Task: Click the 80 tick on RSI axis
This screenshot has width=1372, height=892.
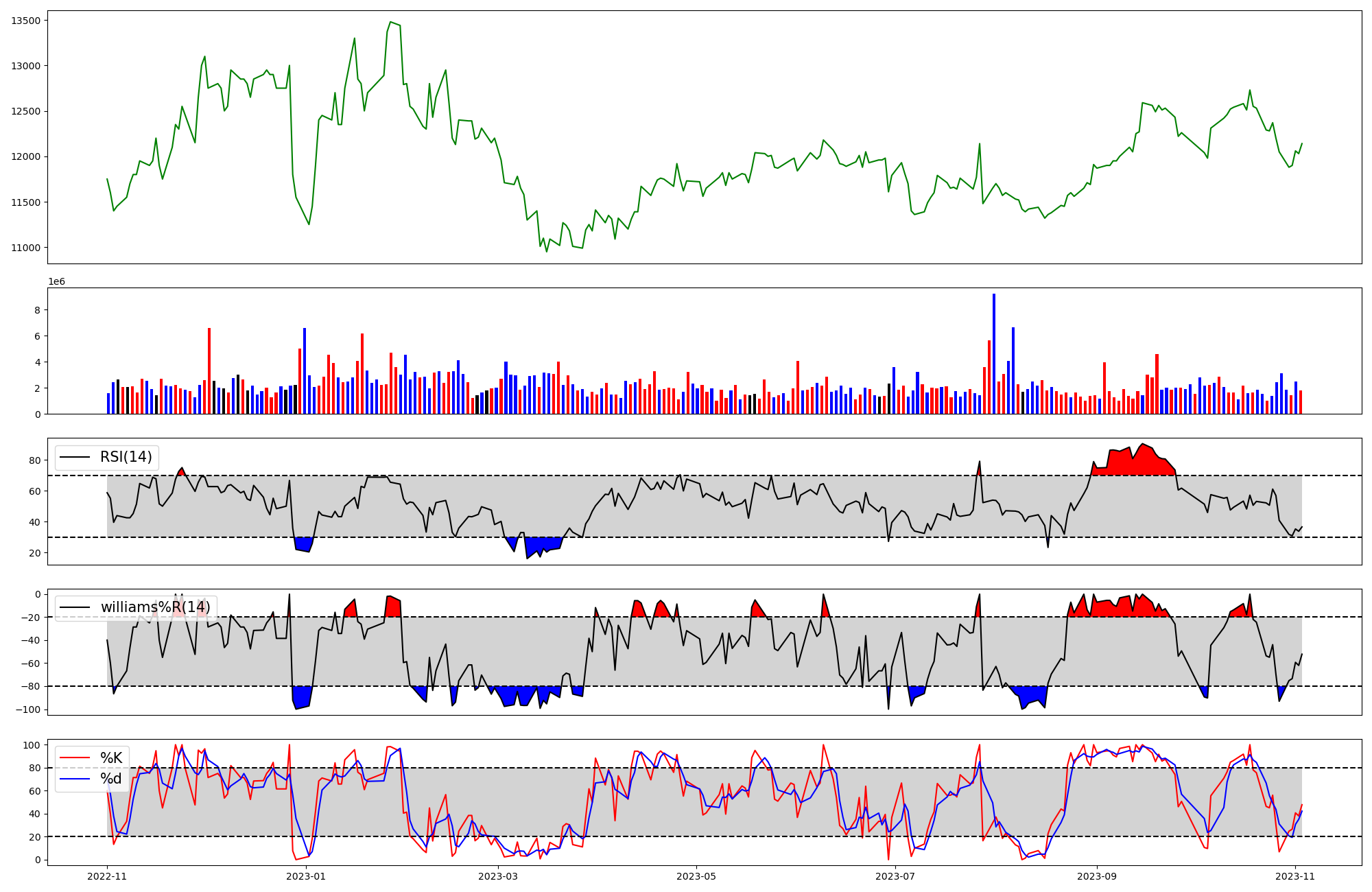Action: (34, 460)
